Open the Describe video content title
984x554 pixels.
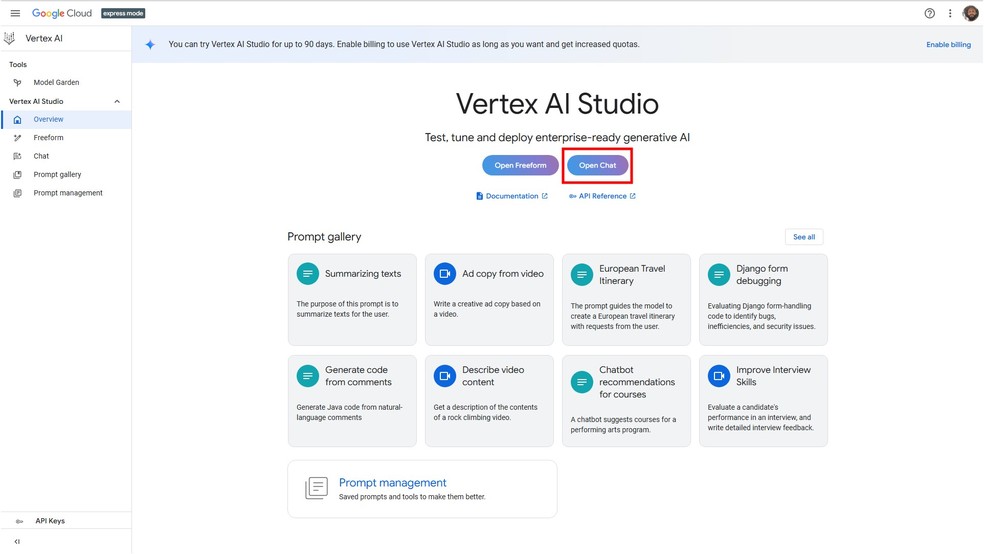(x=493, y=376)
